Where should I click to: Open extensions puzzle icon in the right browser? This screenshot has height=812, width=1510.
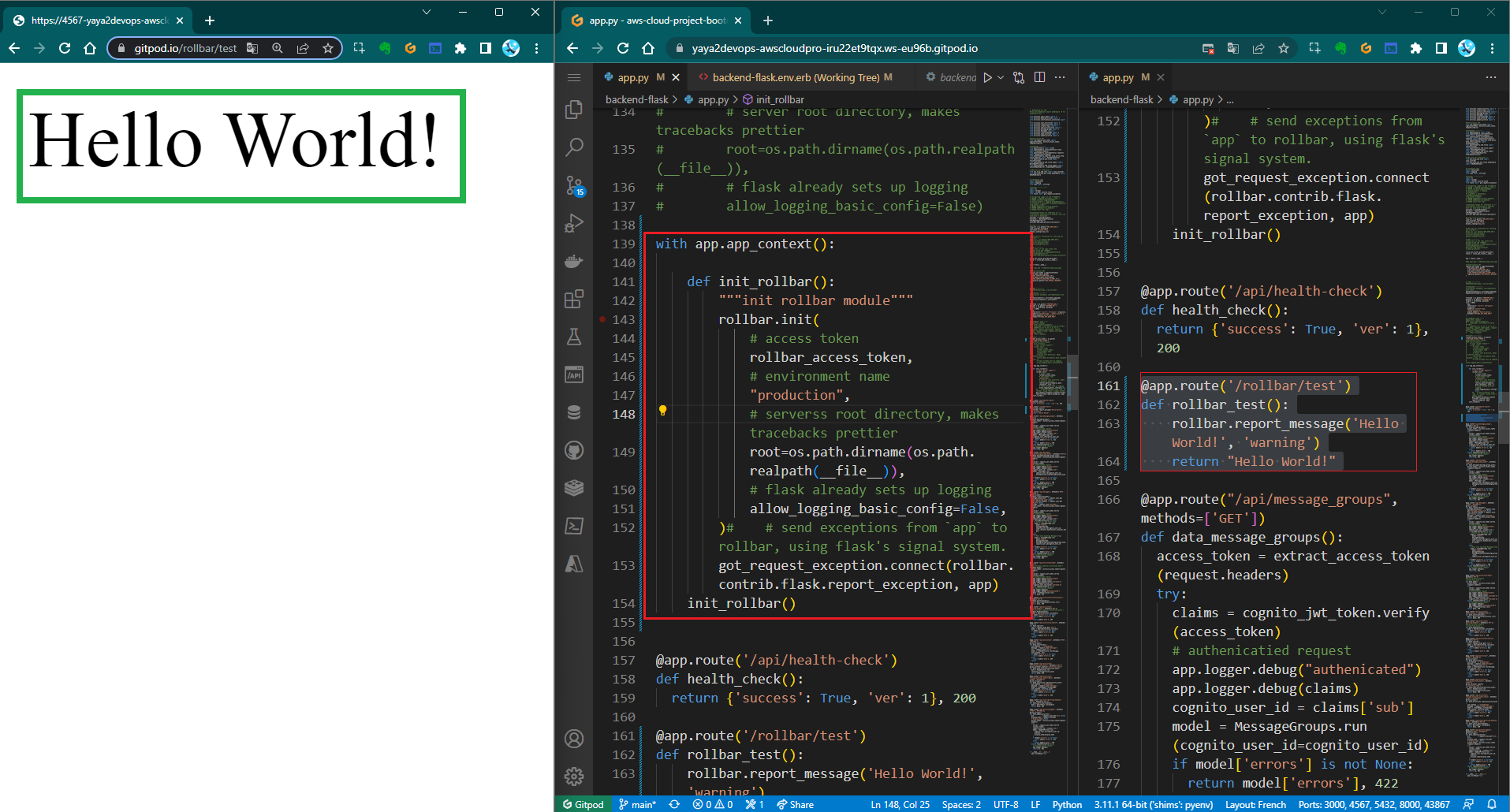[x=1416, y=48]
